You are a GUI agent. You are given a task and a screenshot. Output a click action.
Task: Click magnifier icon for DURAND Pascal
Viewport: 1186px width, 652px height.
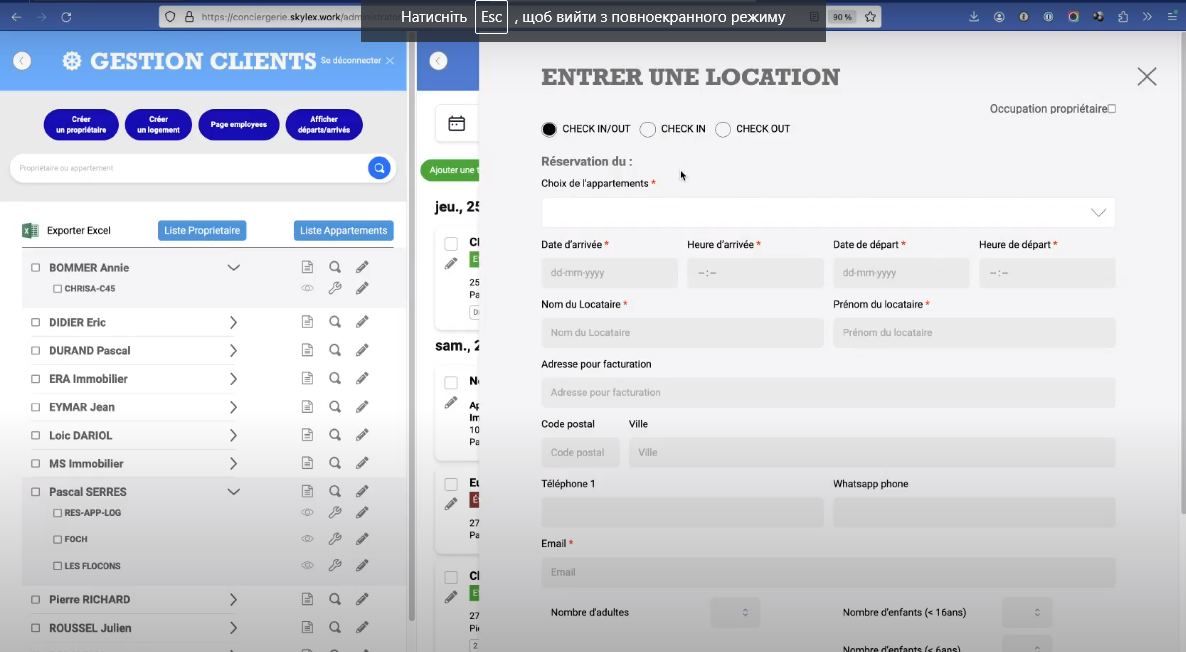335,351
